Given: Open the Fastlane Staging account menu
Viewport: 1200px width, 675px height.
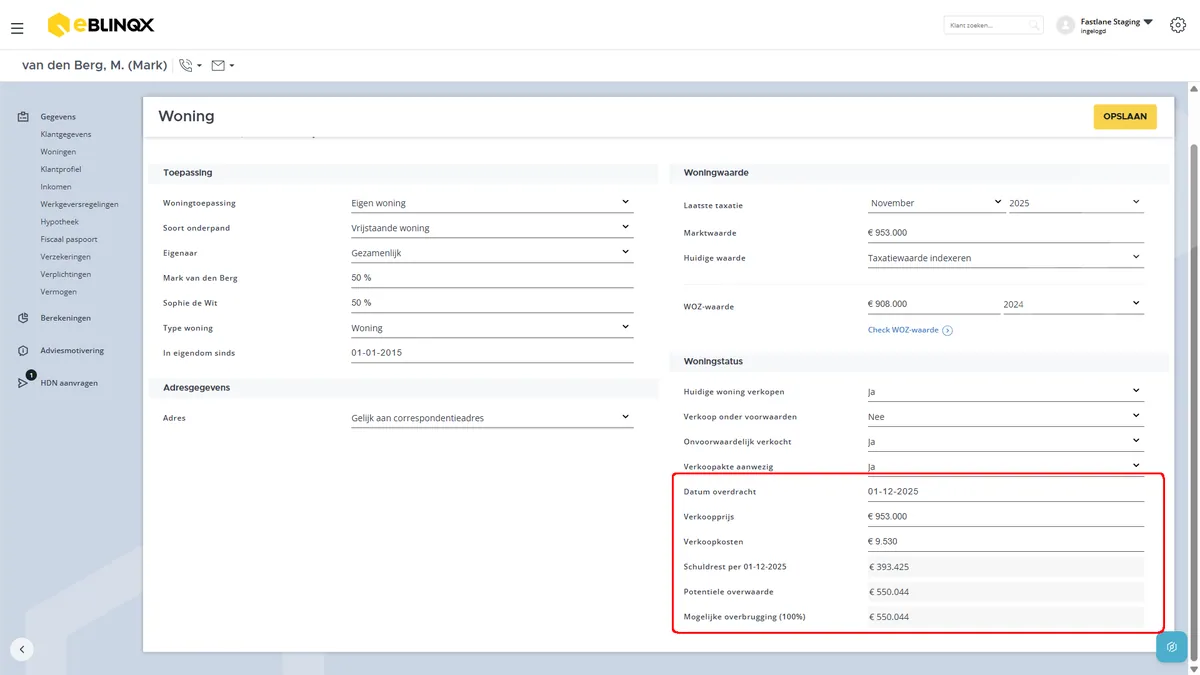Looking at the screenshot, I should click(x=1117, y=25).
